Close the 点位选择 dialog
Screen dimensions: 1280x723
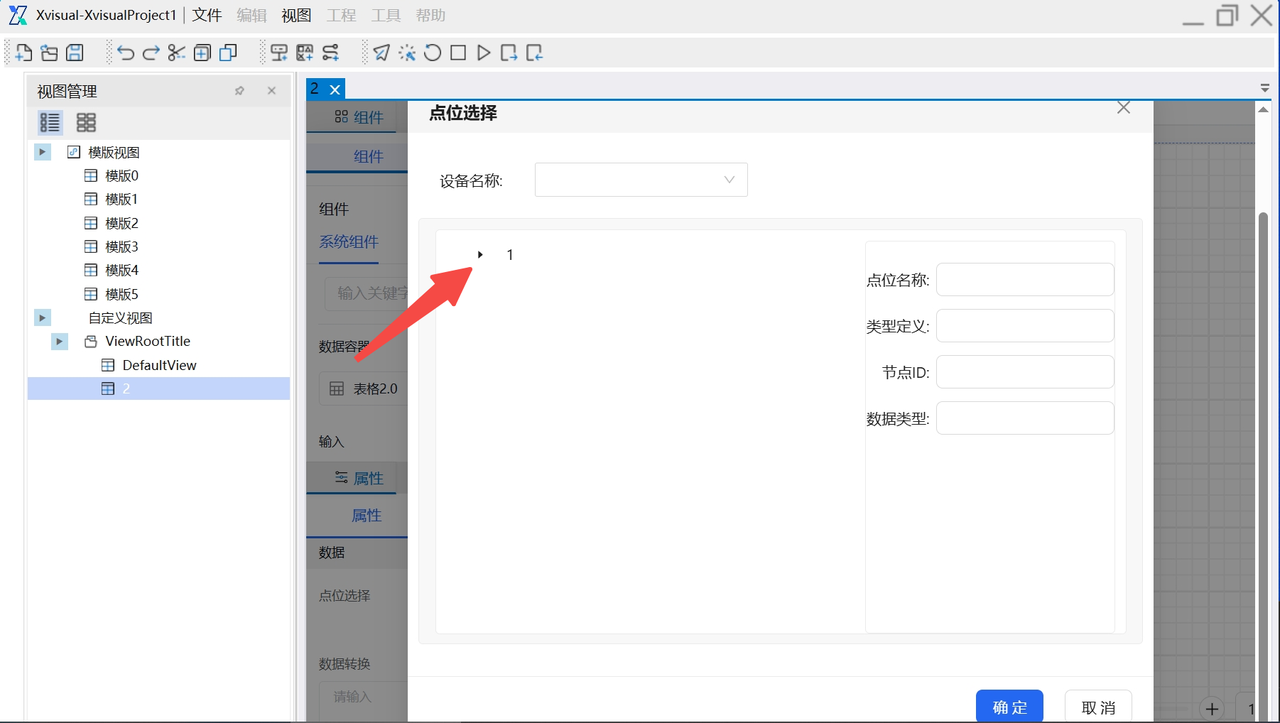(1123, 108)
